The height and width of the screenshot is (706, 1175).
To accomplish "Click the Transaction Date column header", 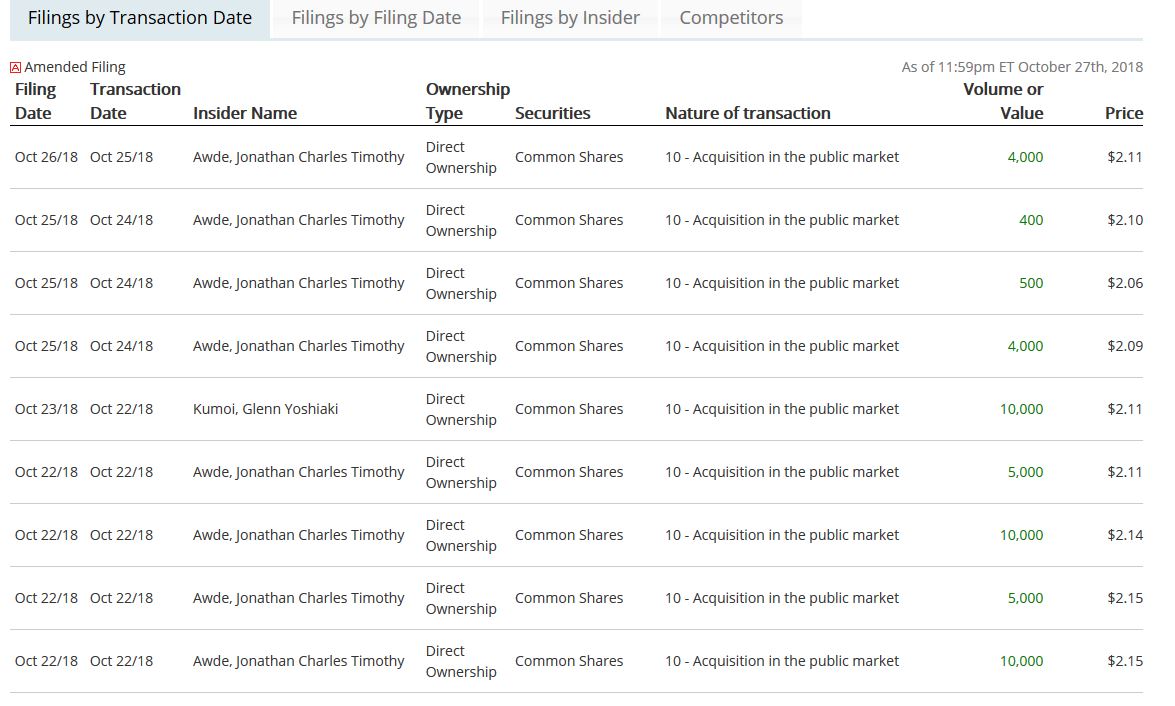I will point(135,101).
